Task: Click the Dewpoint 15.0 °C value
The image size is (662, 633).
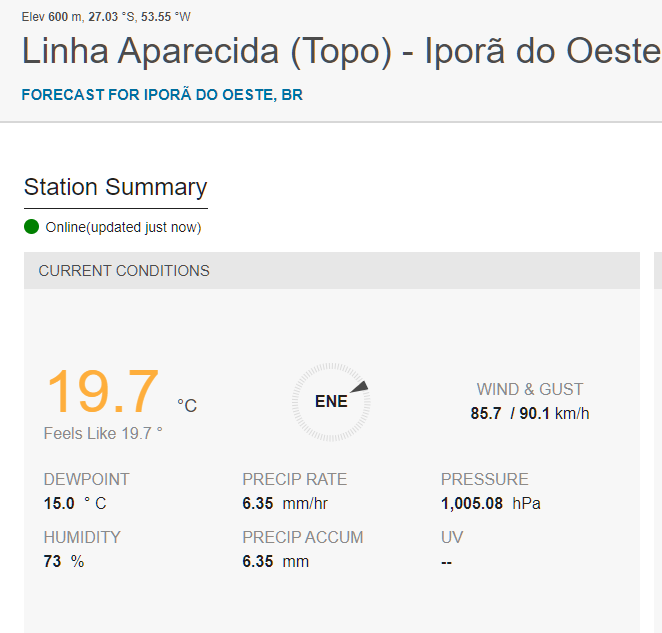Action: (x=75, y=503)
